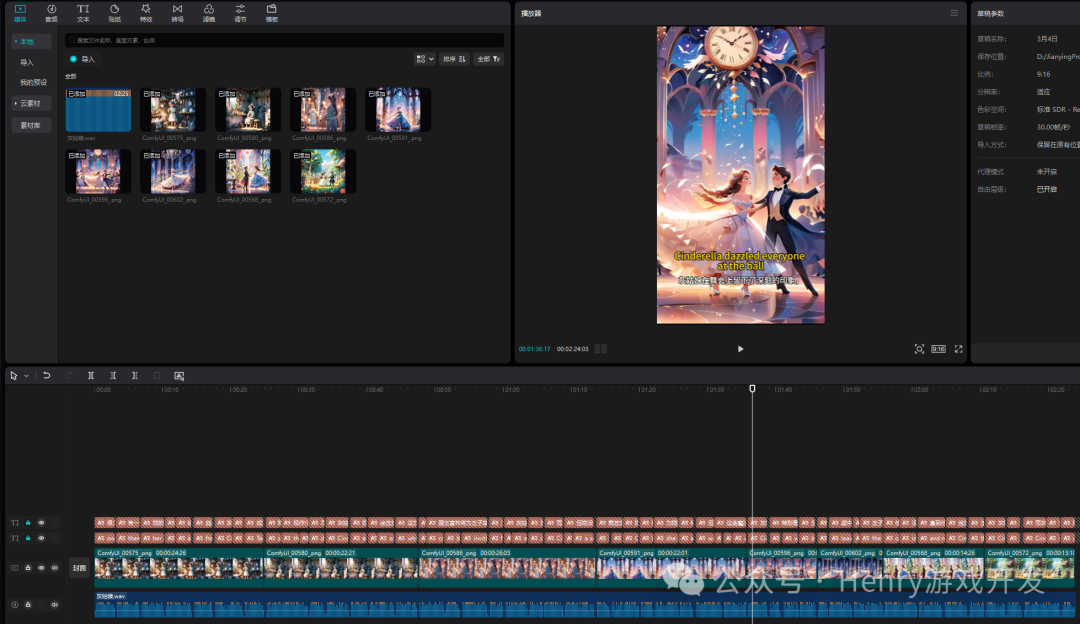This screenshot has height=624, width=1080.
Task: Redo the last undone action
Action: coord(69,375)
